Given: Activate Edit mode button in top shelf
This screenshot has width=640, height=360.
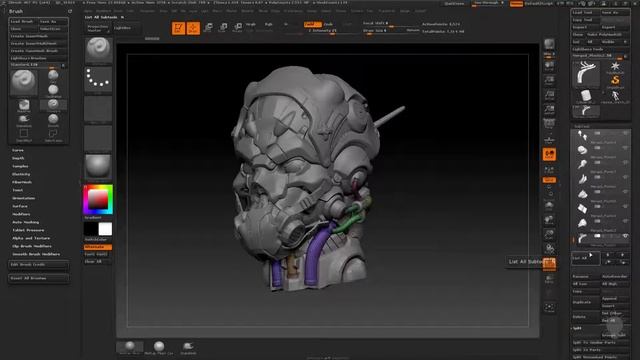Looking at the screenshot, I should pos(178,28).
